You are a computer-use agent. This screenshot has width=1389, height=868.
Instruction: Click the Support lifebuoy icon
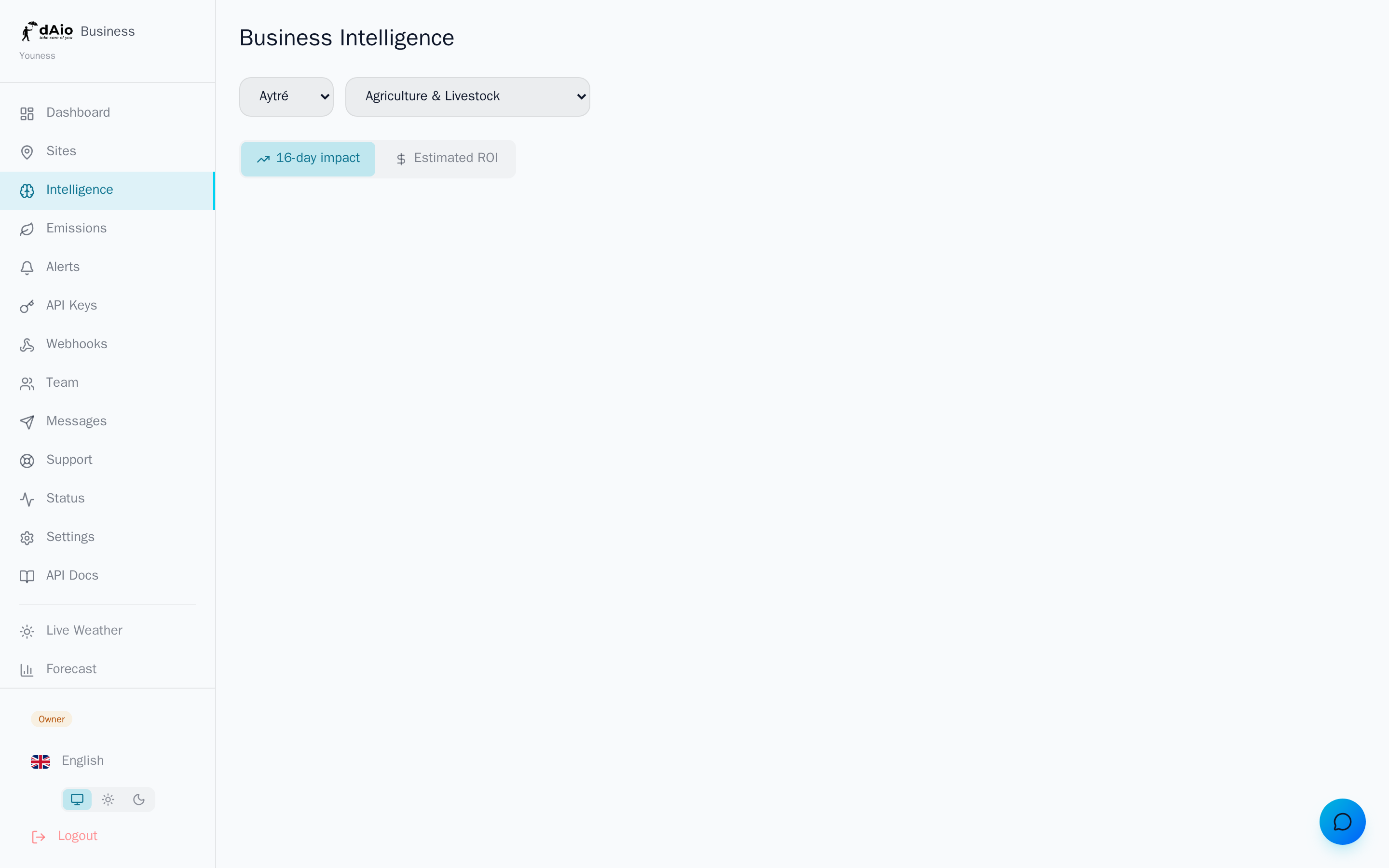[x=27, y=461]
